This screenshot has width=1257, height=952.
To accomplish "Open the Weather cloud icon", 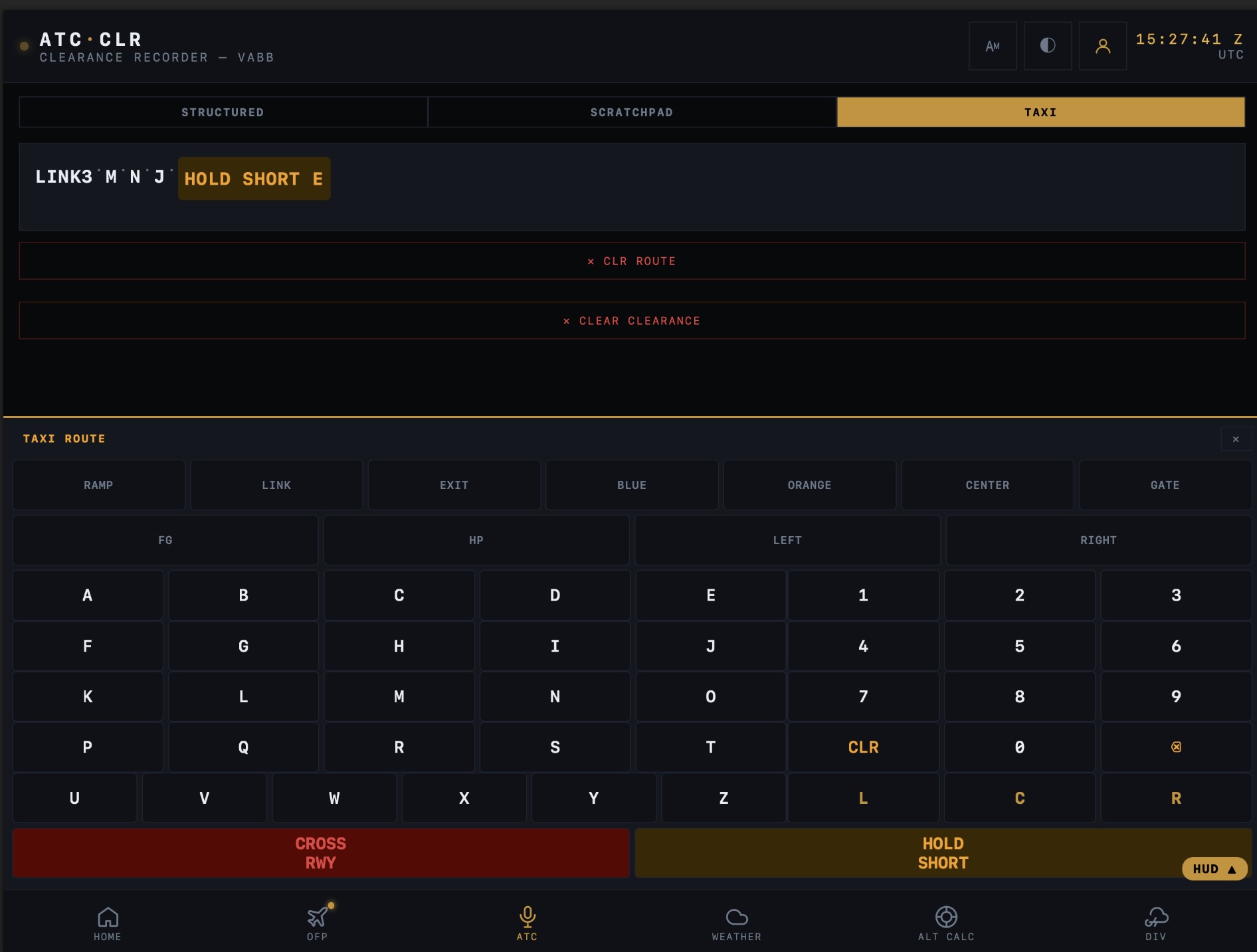I will [x=737, y=923].
